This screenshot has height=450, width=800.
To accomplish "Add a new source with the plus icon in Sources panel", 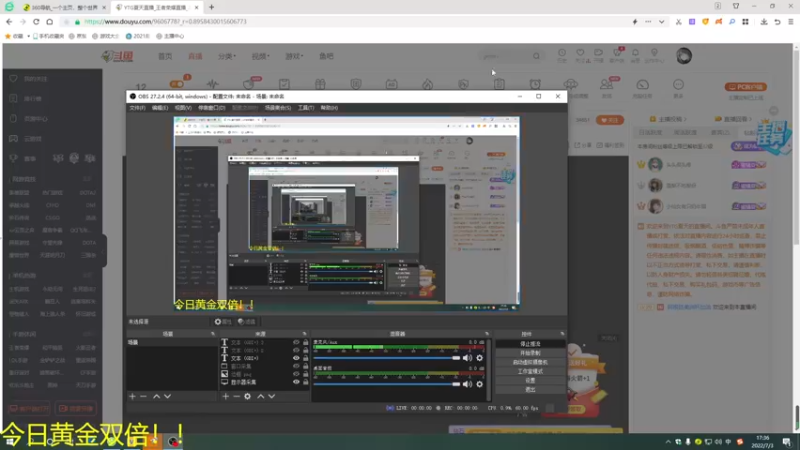I will (226, 396).
